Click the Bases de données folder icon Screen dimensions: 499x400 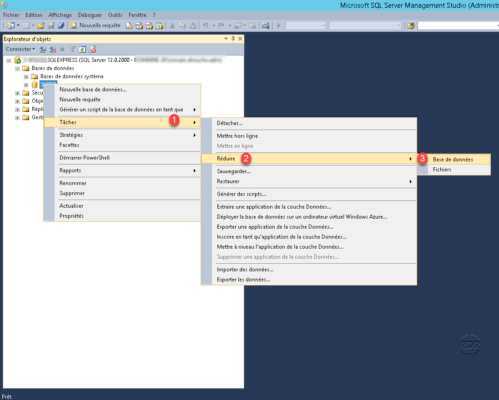point(26,68)
